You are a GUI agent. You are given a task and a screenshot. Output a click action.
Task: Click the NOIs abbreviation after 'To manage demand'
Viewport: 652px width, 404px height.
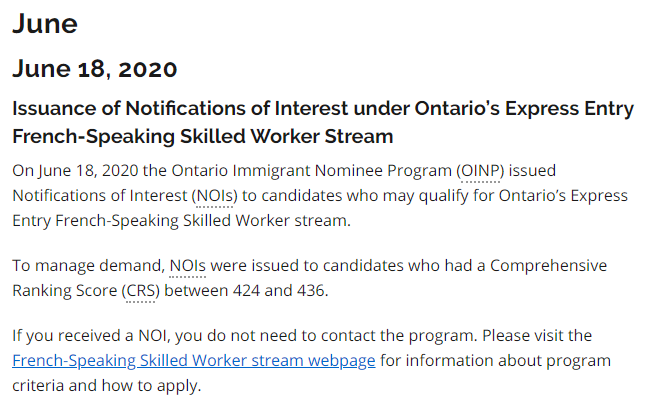186,265
